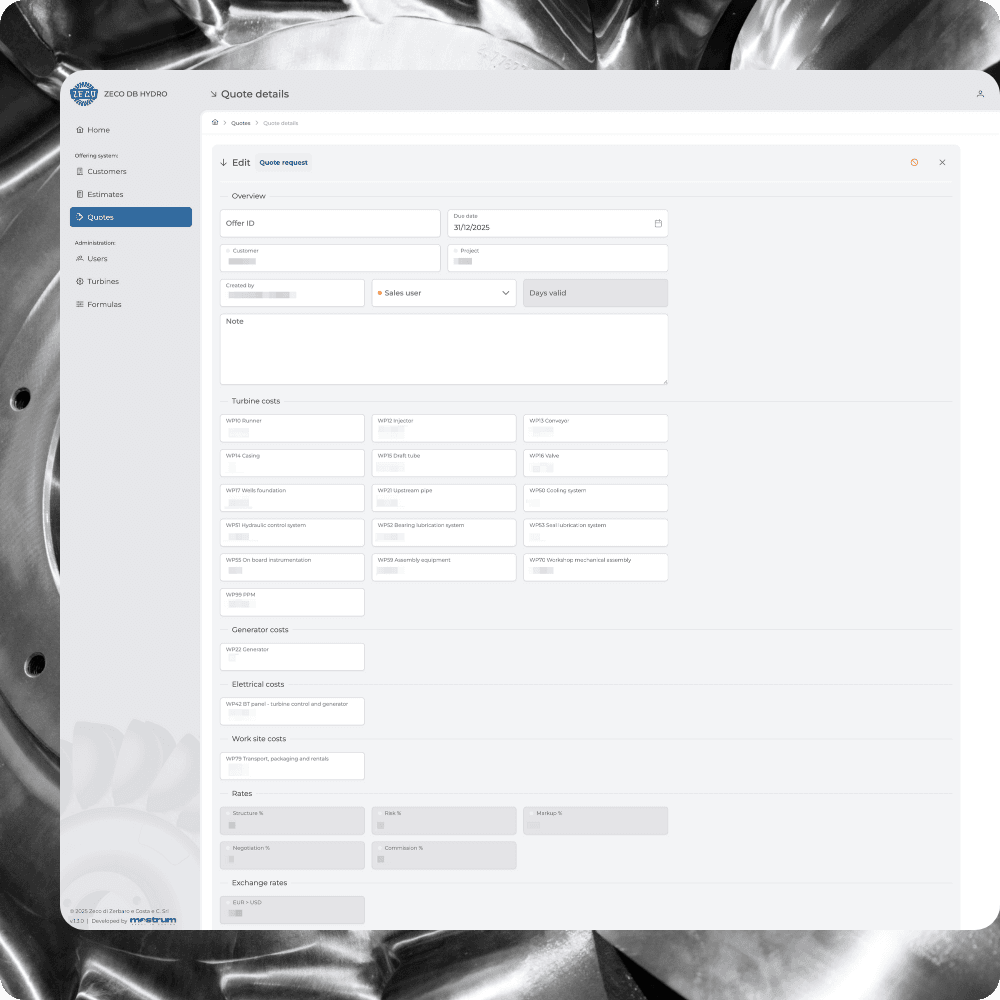Open the user profile icon top right
Screen dimensions: 1000x1000
(980, 93)
